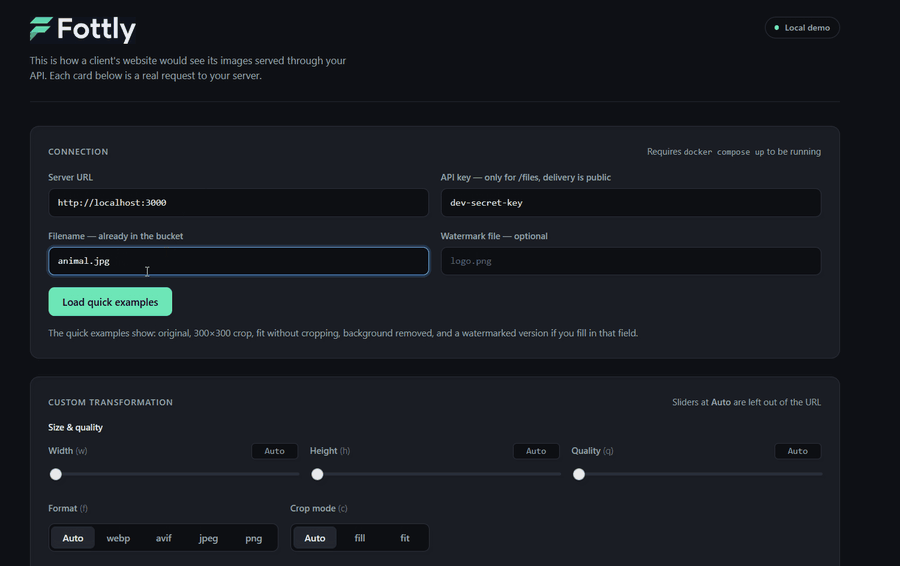The height and width of the screenshot is (566, 900).
Task: Select the avif format option
Action: pos(164,538)
